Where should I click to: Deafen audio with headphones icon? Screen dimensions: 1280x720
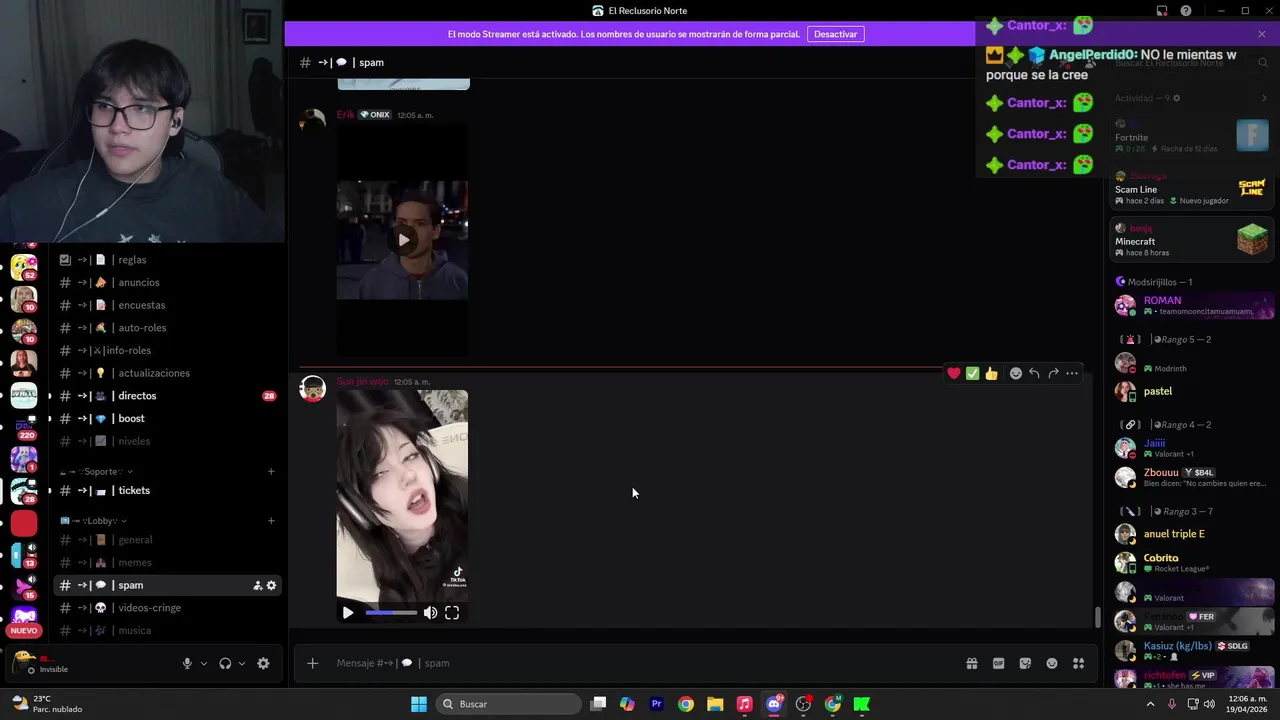[225, 663]
